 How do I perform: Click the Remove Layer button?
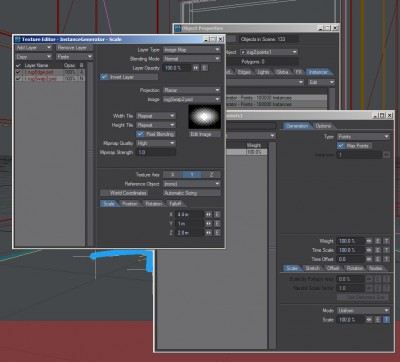[x=74, y=48]
